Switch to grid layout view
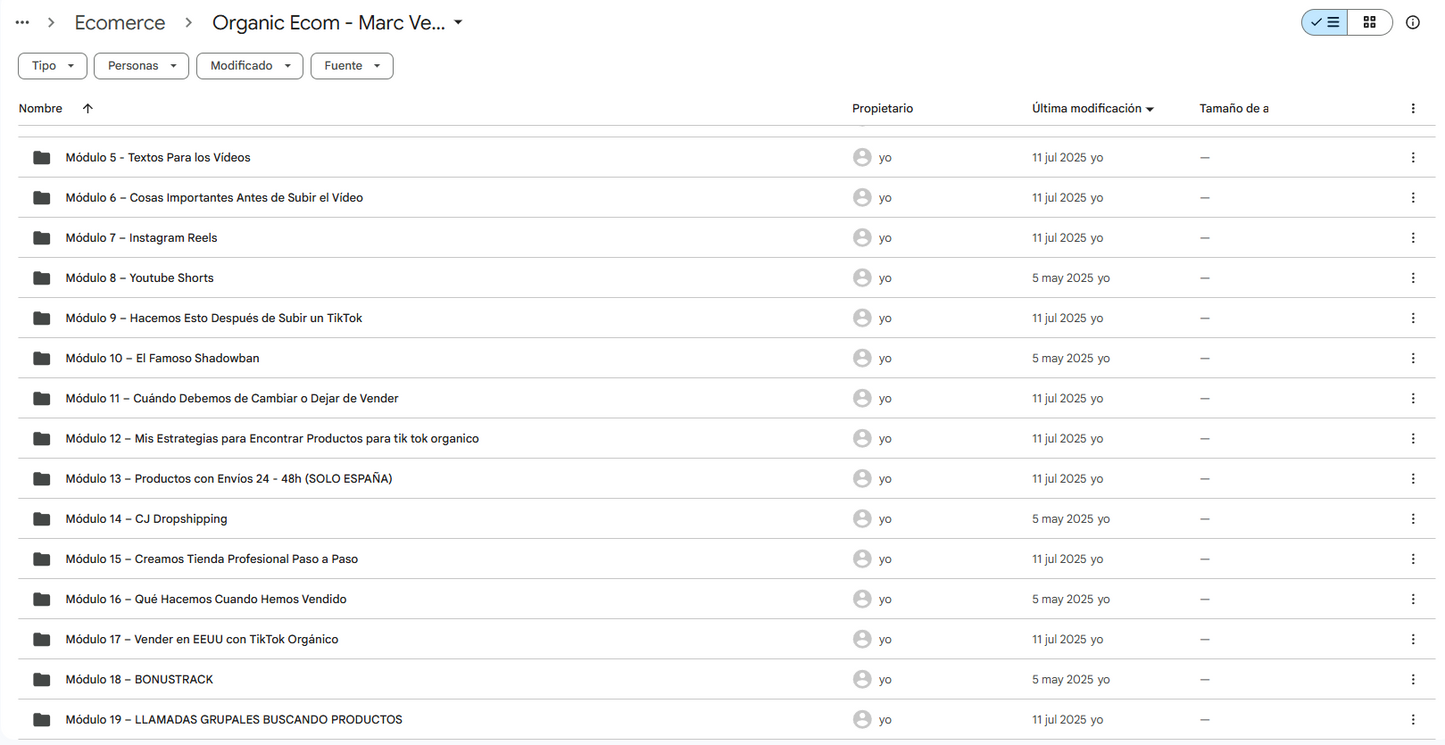Image resolution: width=1445 pixels, height=745 pixels. (x=1370, y=22)
